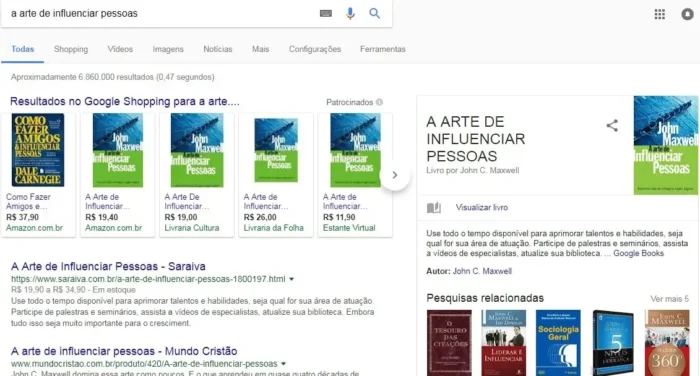Screen dimensions: 700x376
Task: Click the R$ 37,90 price text
Action: (22, 217)
